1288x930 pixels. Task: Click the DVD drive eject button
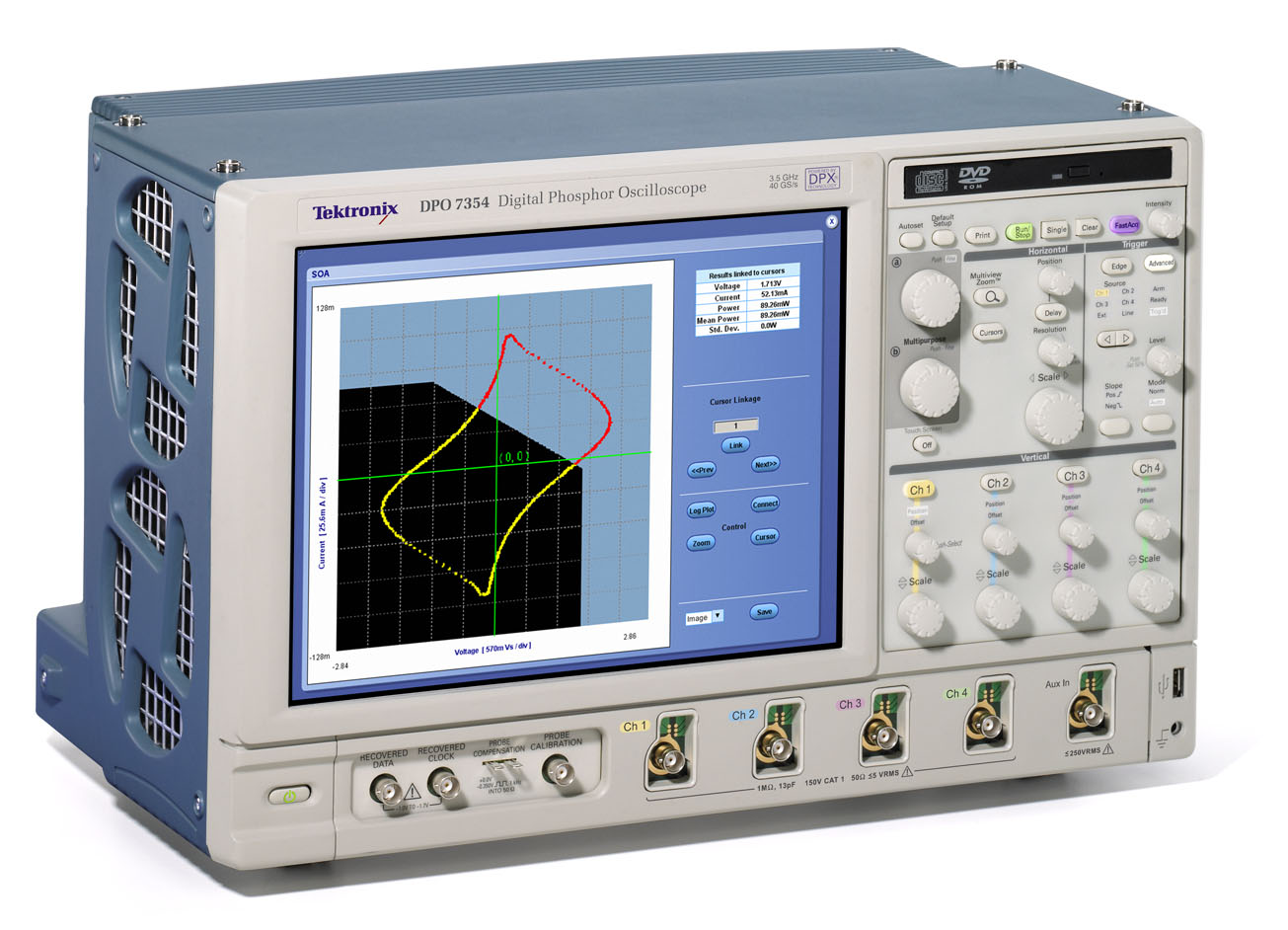point(1080,173)
